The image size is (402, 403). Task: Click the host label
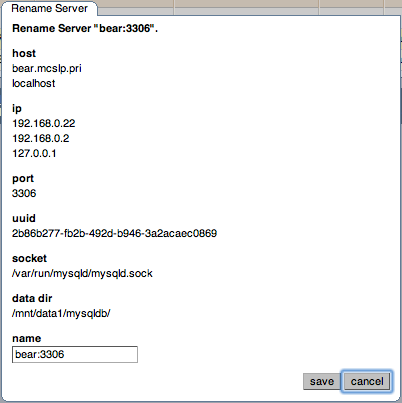[x=24, y=53]
